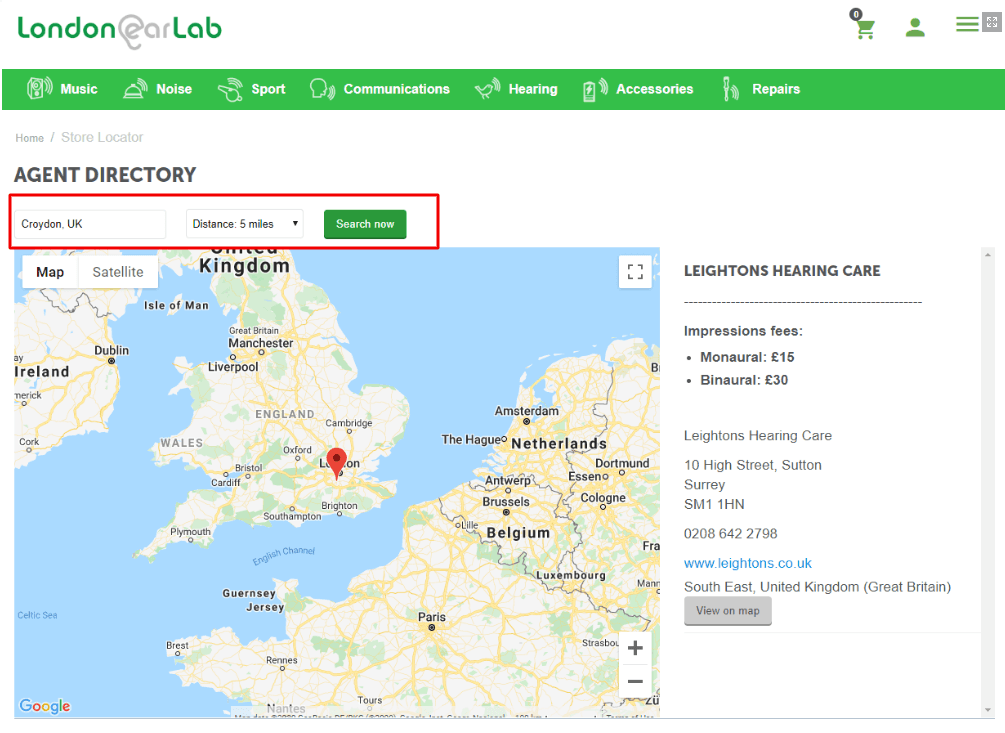Click the phone number 0208 642 2798

731,534
